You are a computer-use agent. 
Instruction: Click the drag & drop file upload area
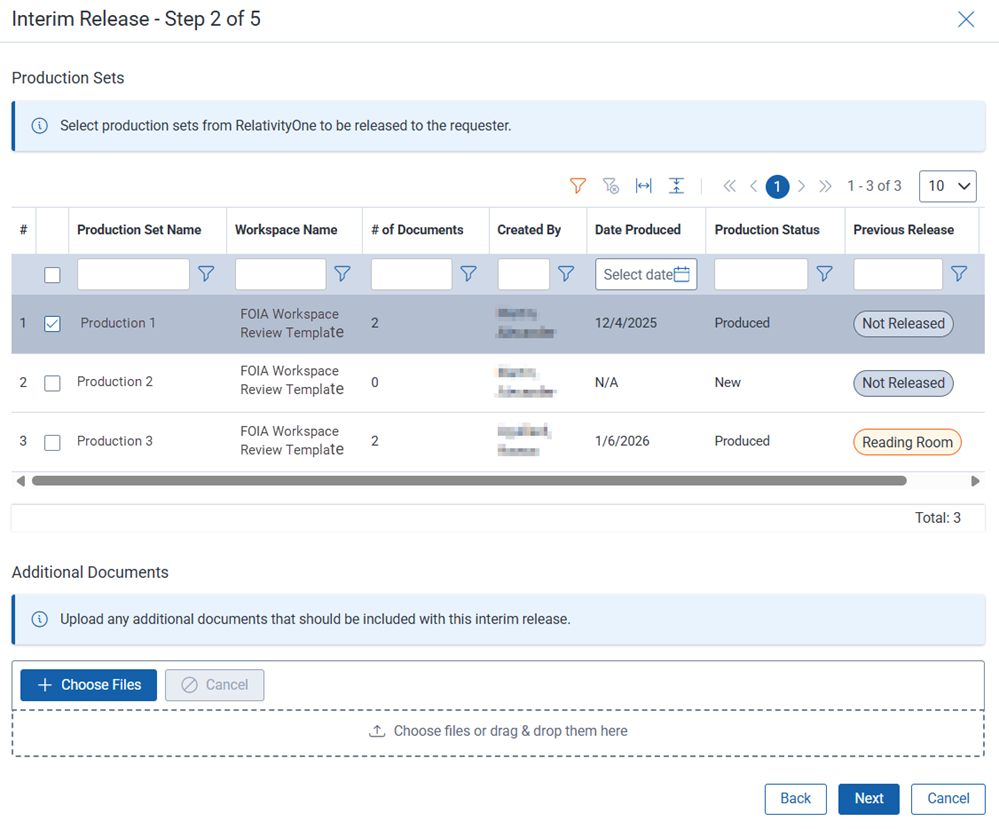pyautogui.click(x=498, y=732)
